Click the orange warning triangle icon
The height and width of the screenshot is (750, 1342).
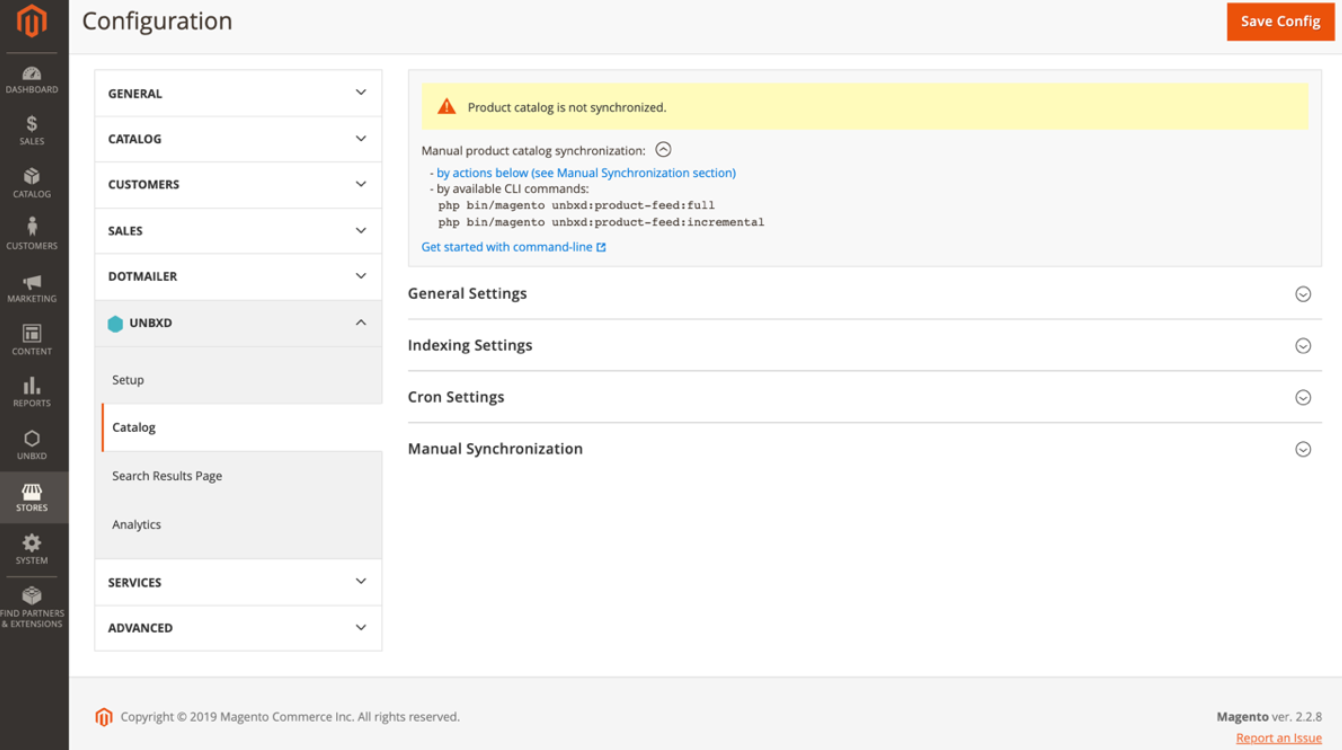click(447, 107)
